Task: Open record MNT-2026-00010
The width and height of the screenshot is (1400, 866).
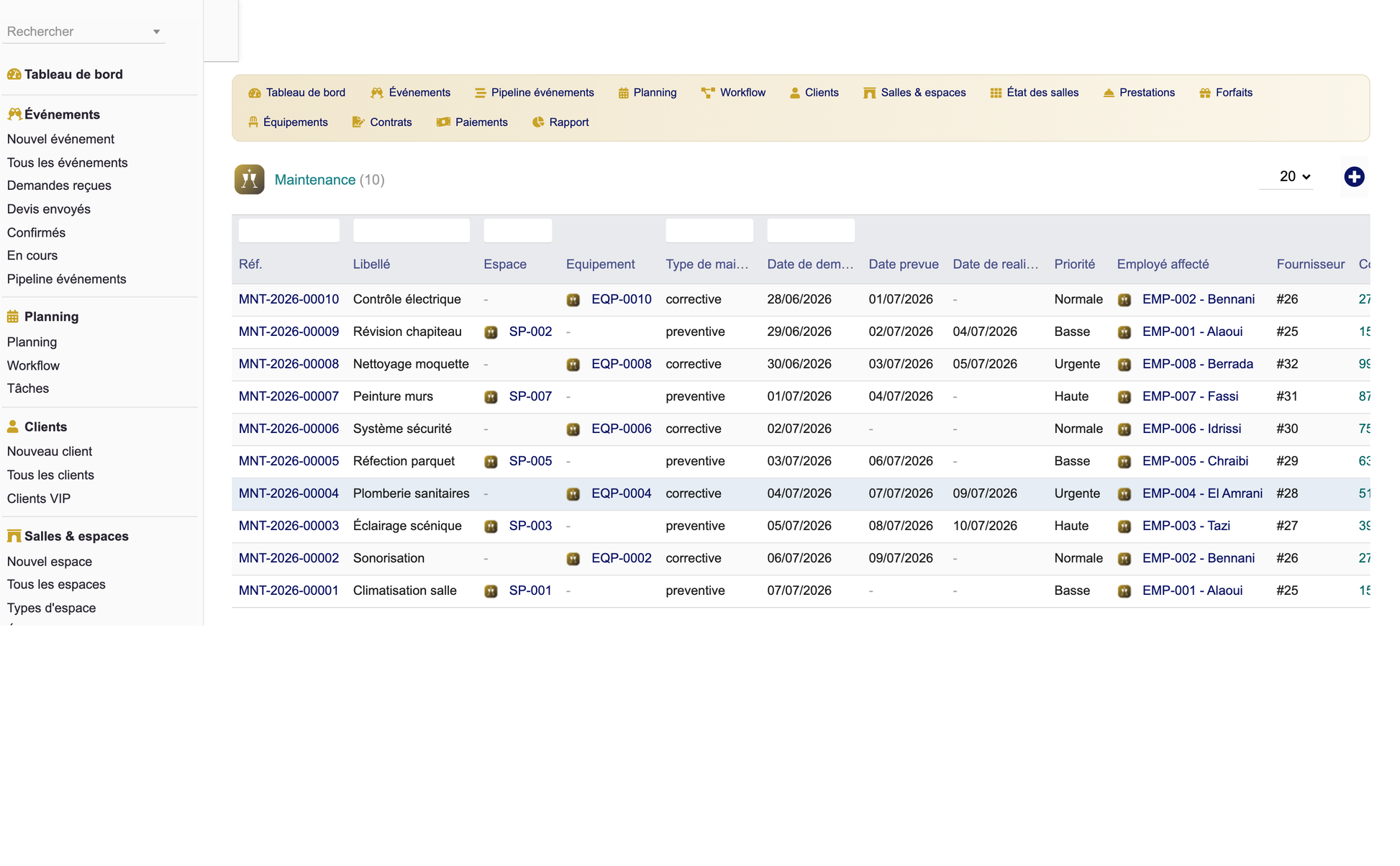Action: click(288, 299)
